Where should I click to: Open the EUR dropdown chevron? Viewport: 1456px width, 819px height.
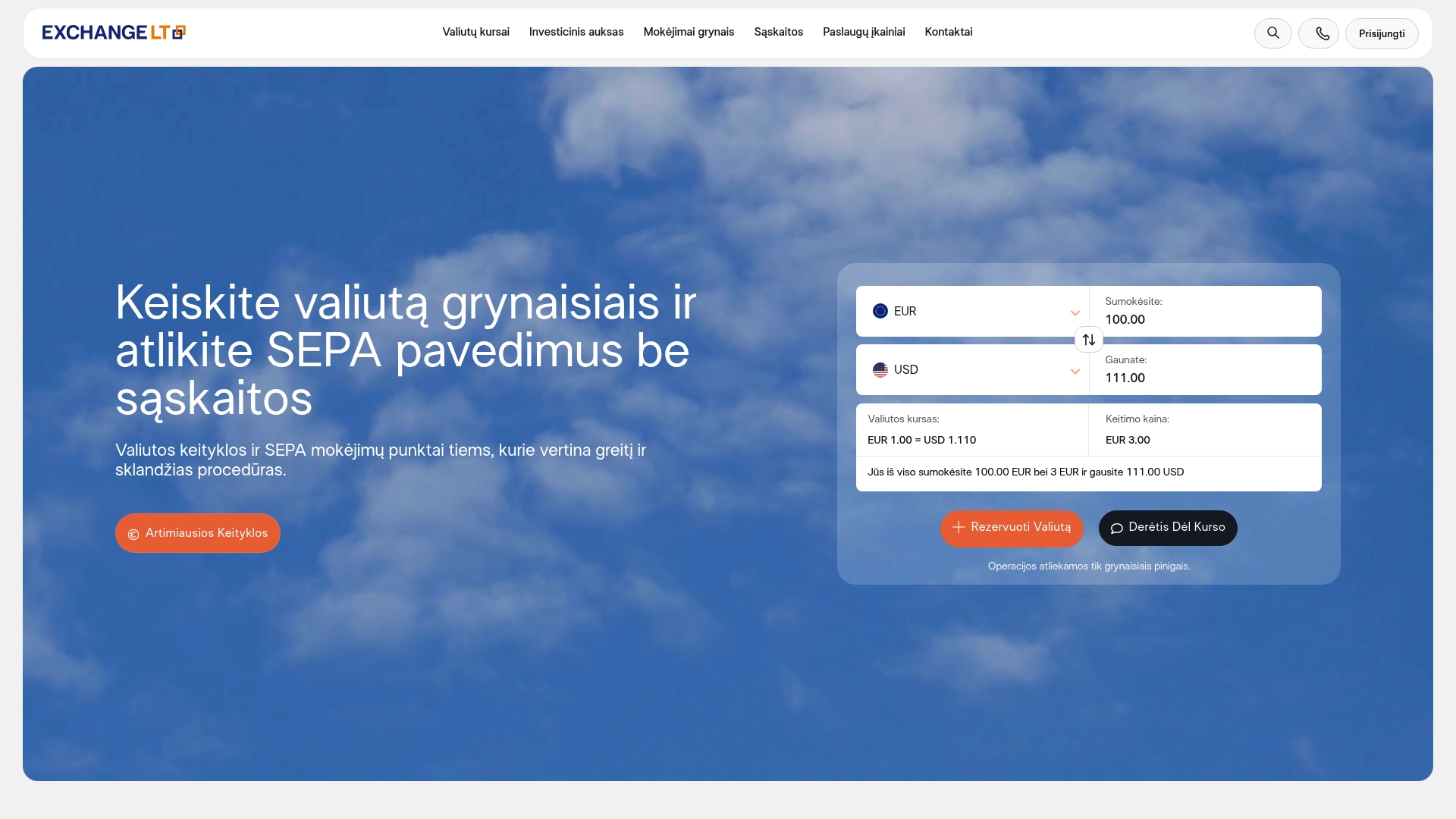(x=1075, y=312)
